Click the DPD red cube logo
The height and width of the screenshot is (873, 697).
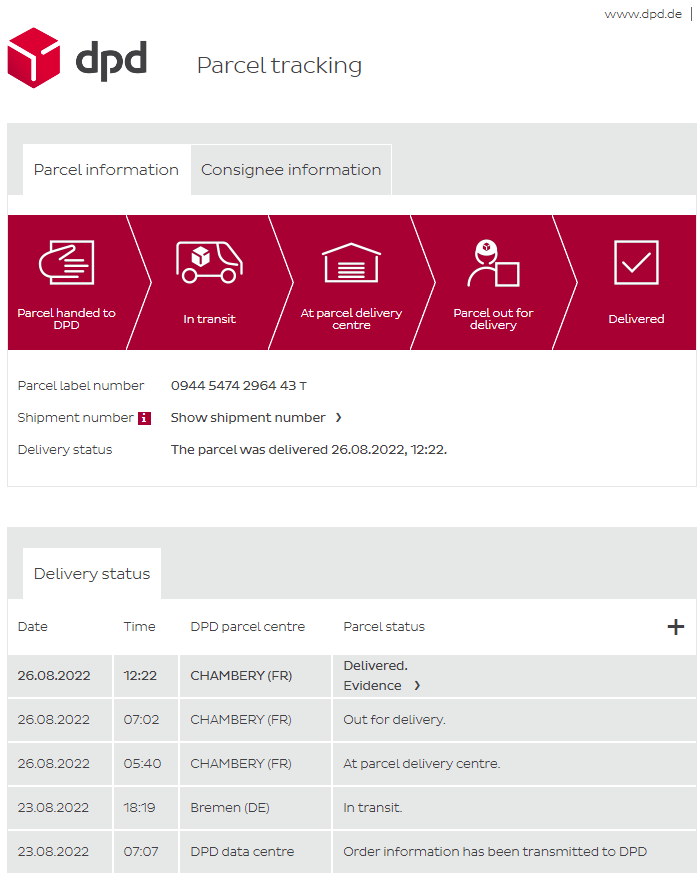tap(34, 58)
